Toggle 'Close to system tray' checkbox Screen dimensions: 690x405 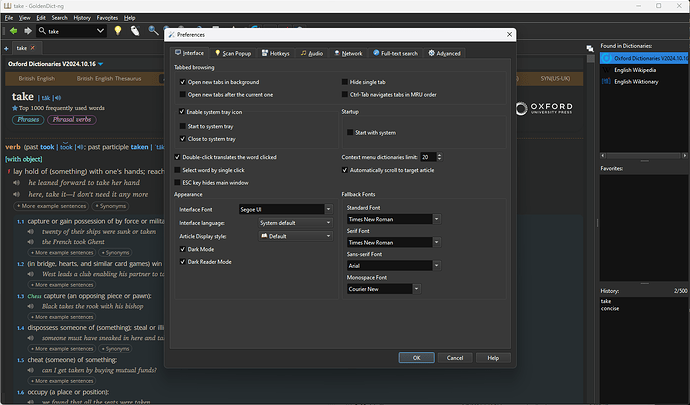[182, 139]
